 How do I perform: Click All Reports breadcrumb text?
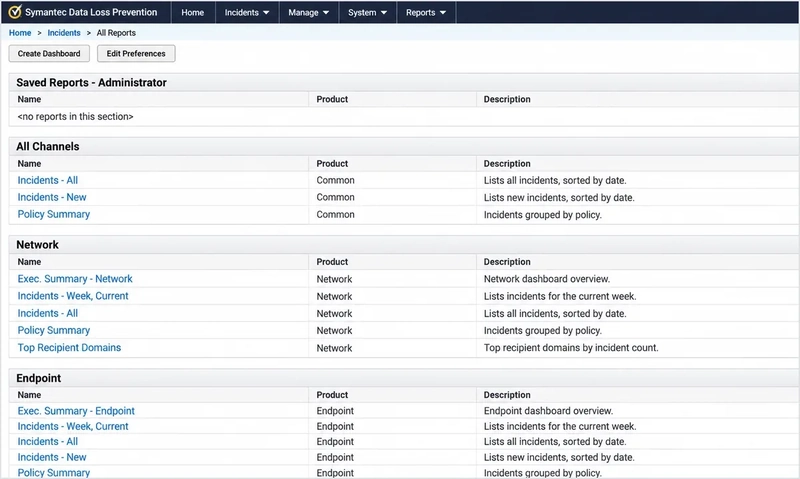click(116, 33)
